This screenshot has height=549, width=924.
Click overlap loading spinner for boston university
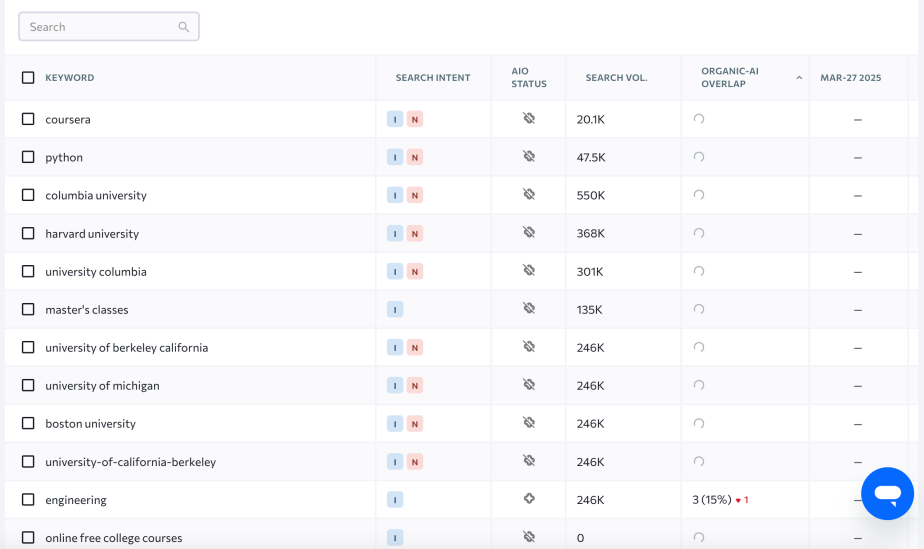click(699, 423)
